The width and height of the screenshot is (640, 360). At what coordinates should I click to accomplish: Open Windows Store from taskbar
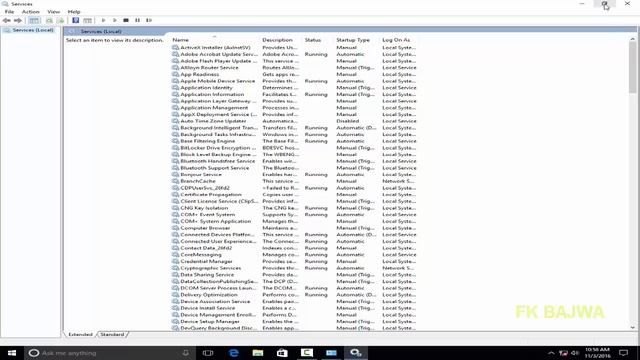282,353
